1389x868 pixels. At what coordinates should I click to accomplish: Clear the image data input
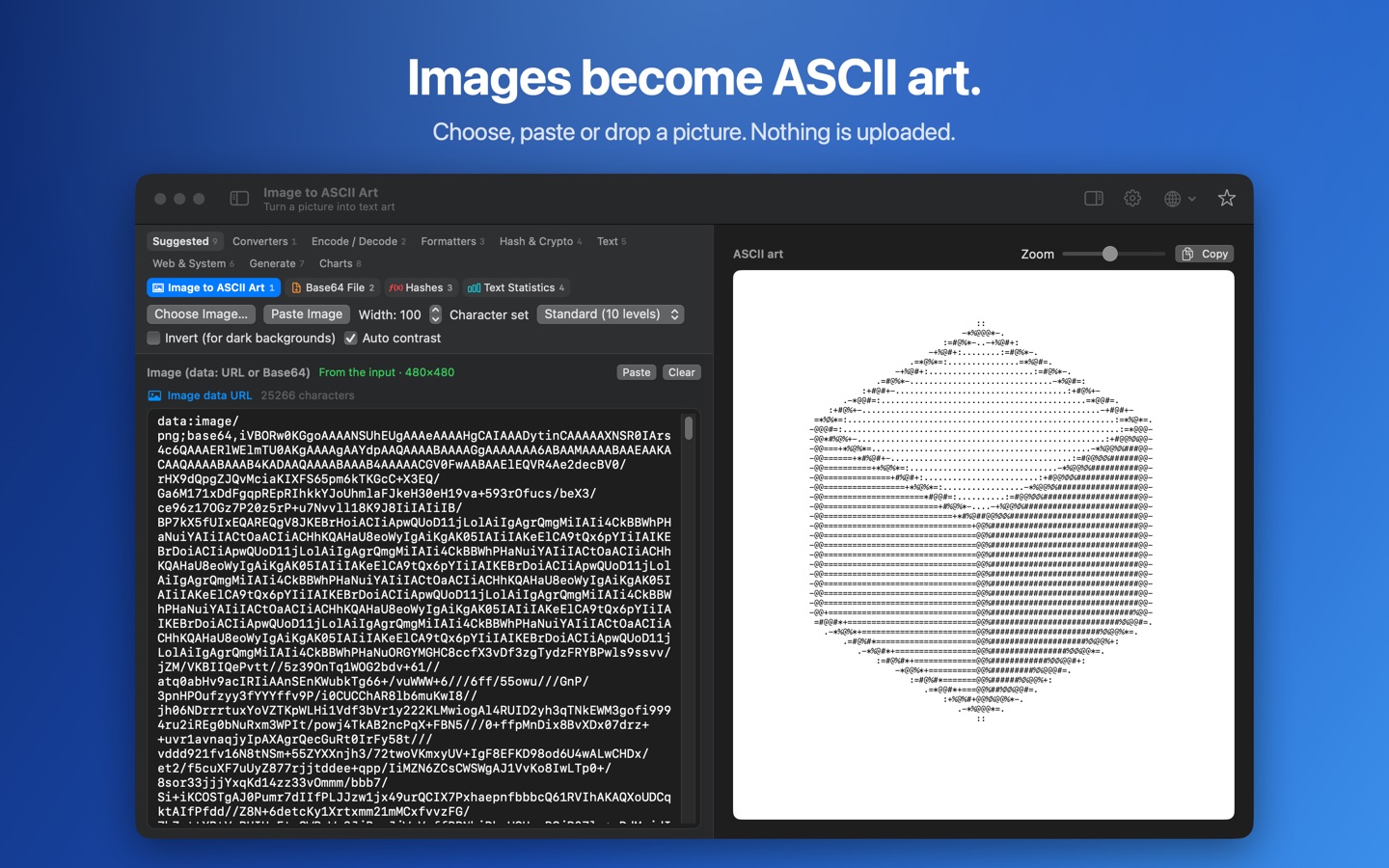(682, 372)
